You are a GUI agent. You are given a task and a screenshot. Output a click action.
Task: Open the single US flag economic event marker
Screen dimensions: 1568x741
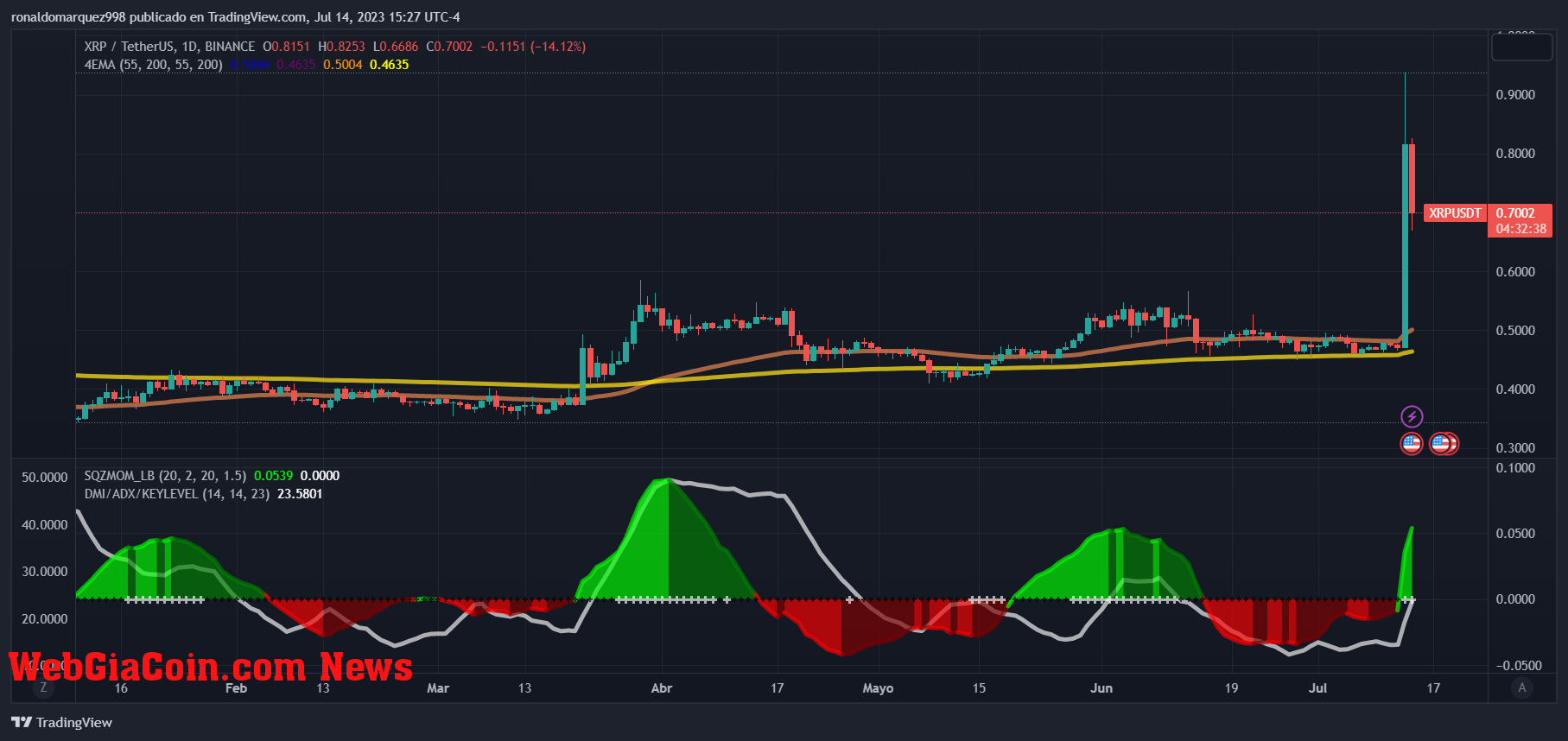(x=1412, y=444)
